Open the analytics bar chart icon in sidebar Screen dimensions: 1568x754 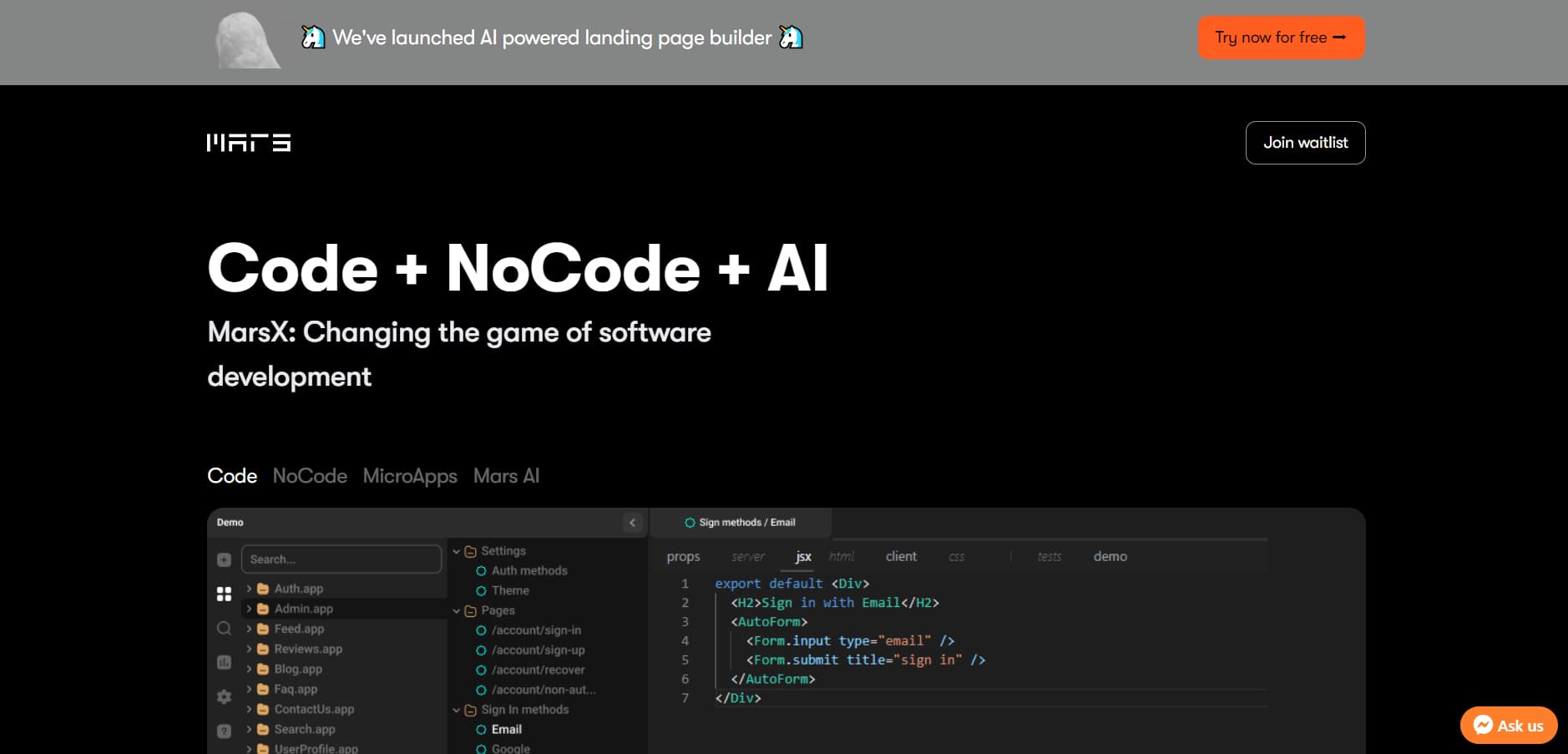point(224,662)
